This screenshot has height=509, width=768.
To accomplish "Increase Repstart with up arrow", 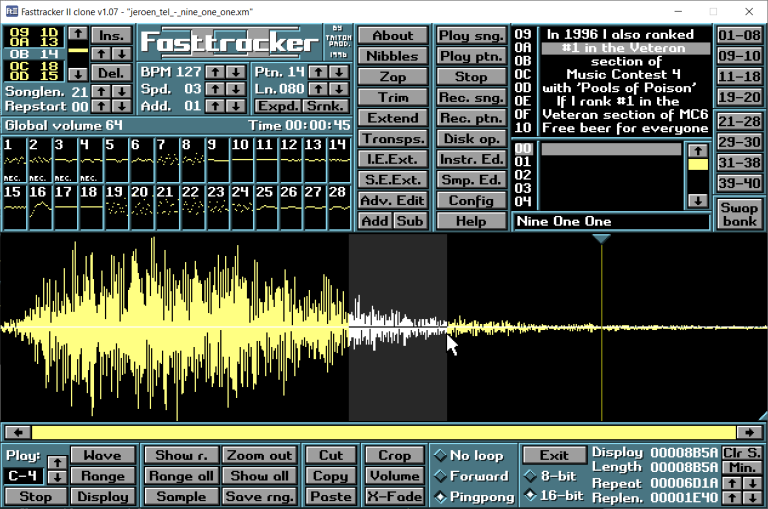I will 101,106.
